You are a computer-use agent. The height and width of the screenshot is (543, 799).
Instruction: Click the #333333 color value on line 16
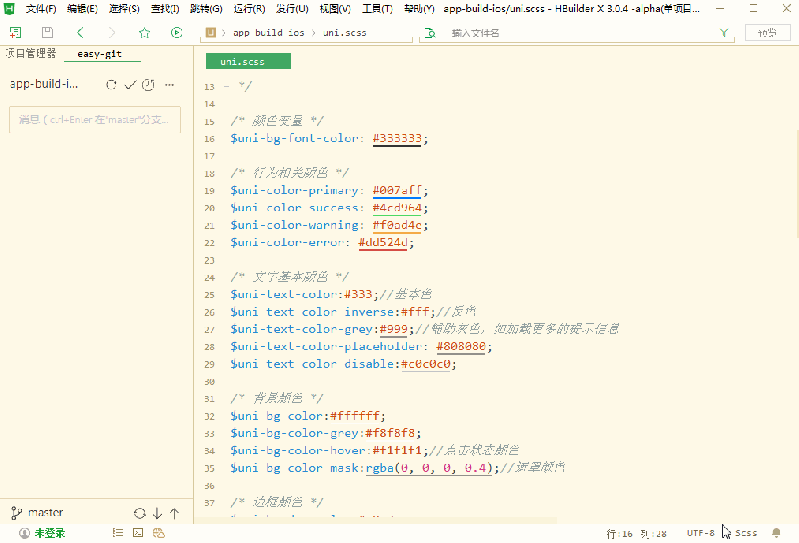click(397, 139)
